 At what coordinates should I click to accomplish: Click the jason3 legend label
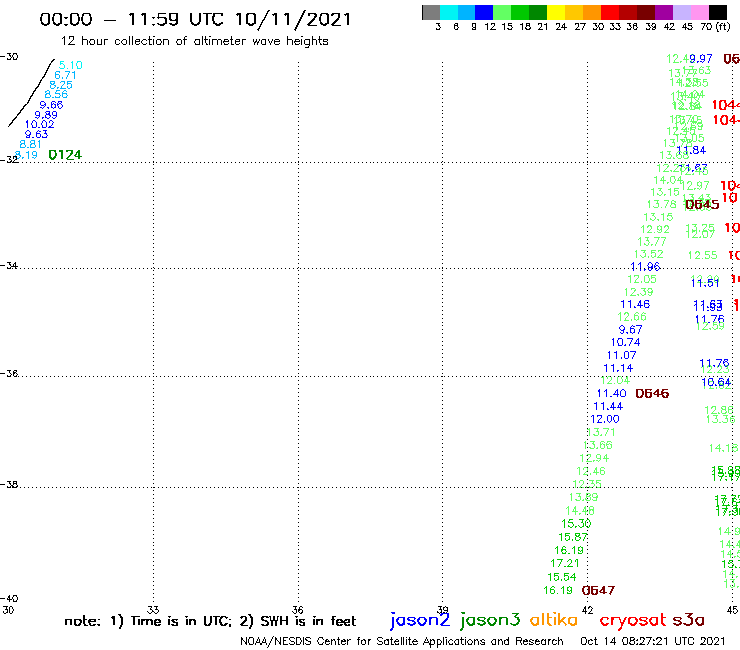pyautogui.click(x=490, y=620)
